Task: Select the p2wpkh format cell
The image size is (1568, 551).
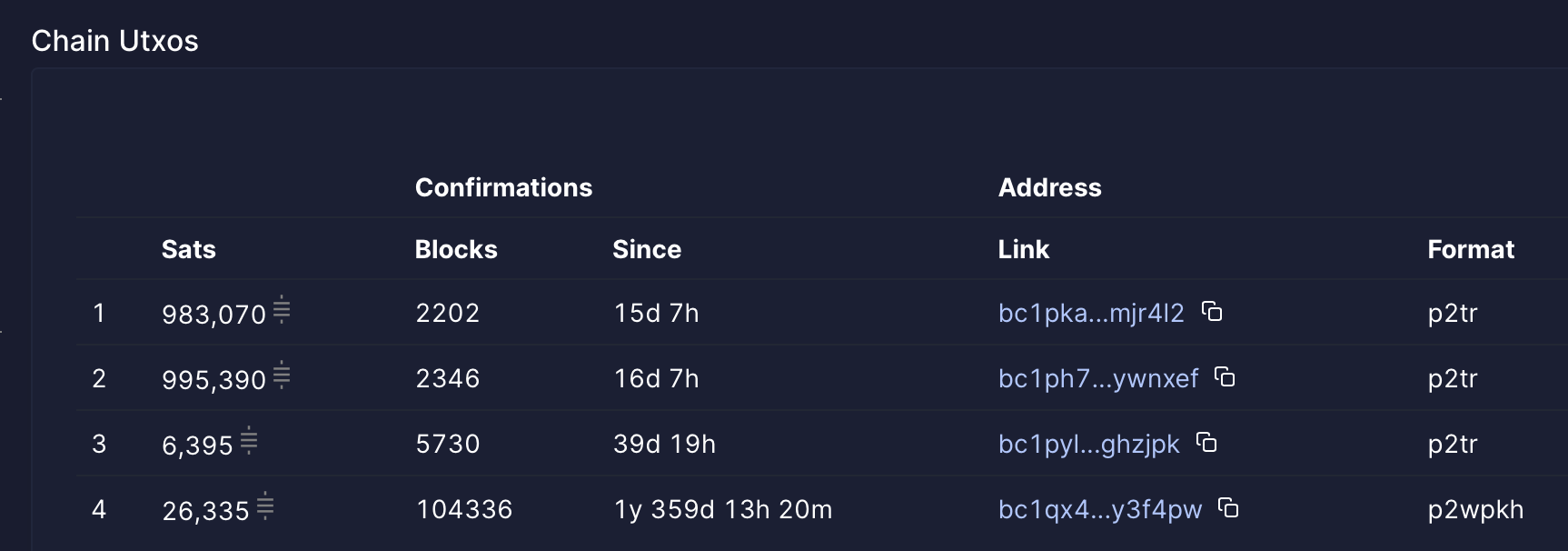Action: coord(1475,510)
